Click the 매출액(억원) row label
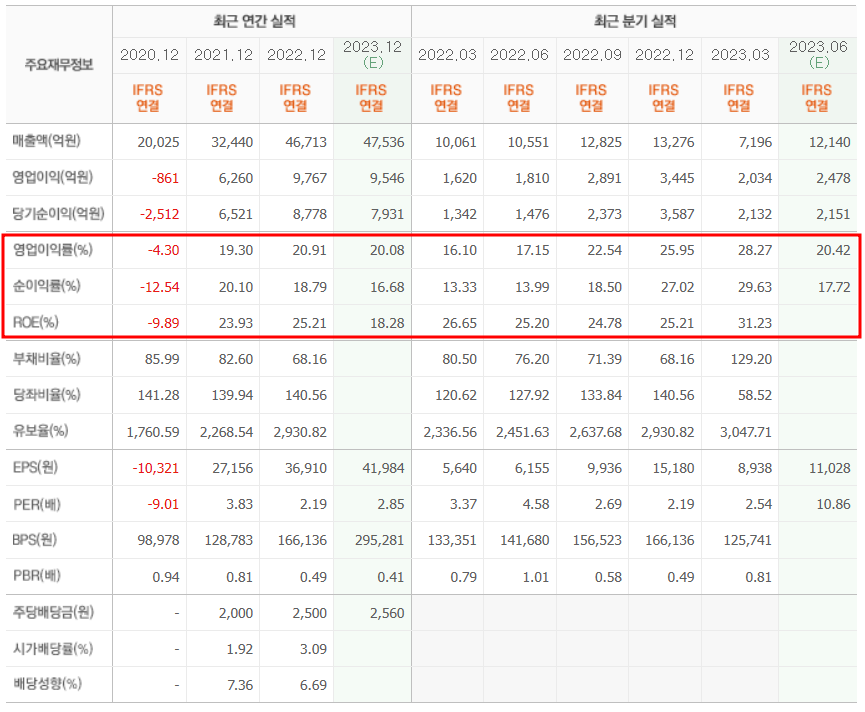865x712 pixels. [x=47, y=141]
